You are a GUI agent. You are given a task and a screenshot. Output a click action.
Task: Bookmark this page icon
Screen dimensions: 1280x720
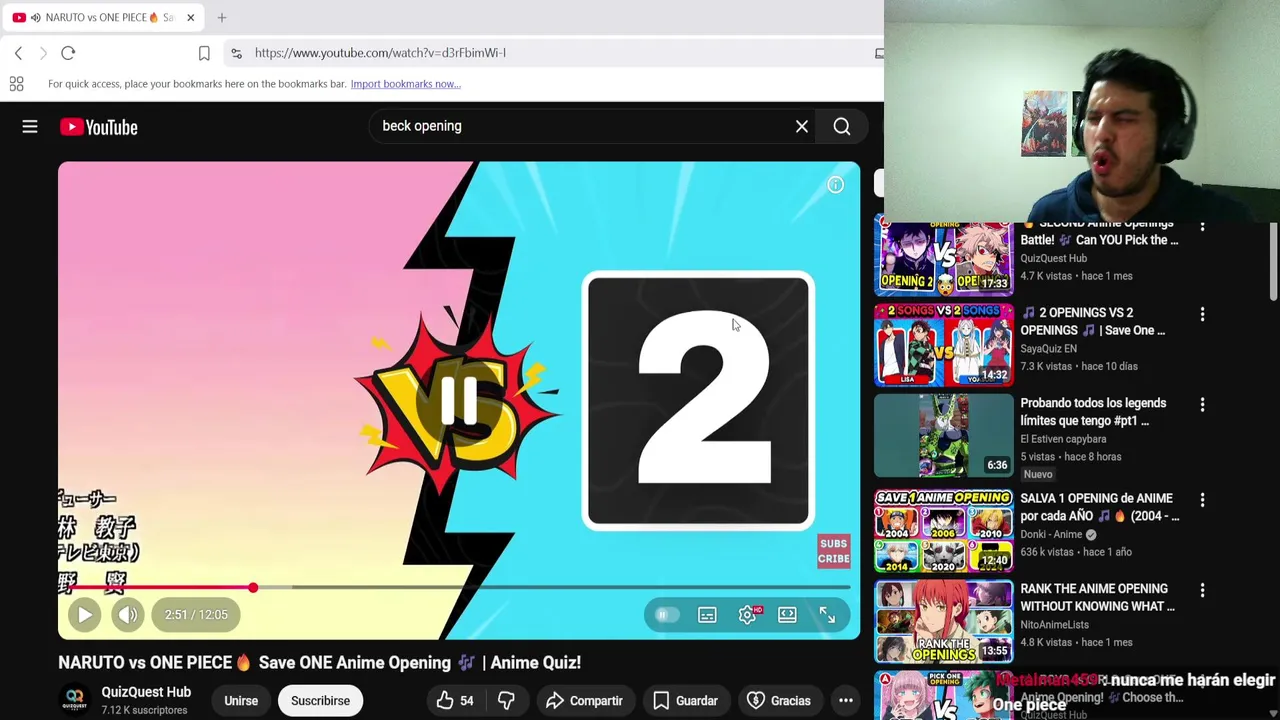(204, 53)
